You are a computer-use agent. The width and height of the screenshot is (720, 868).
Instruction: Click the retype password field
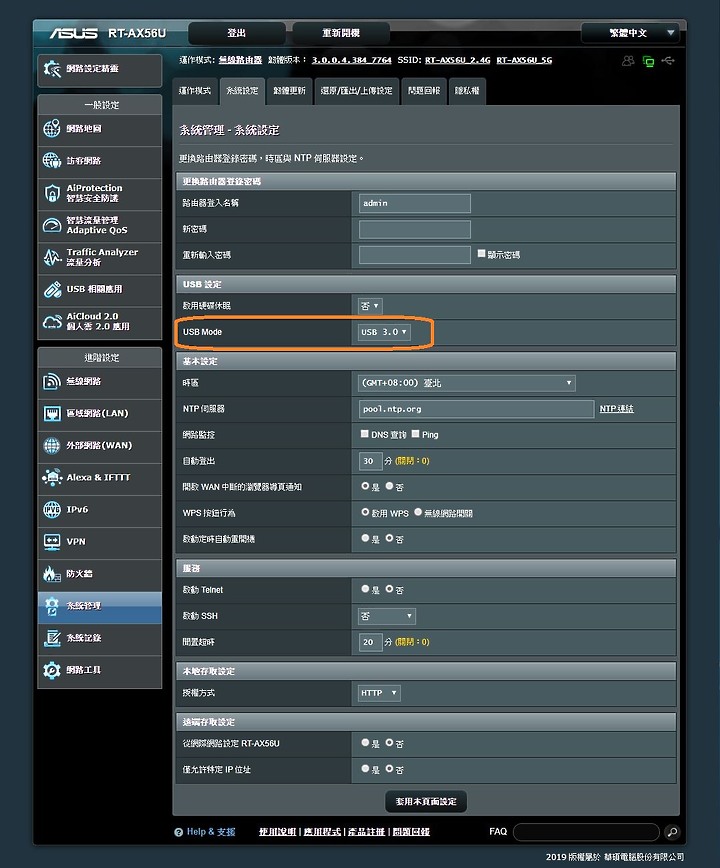pyautogui.click(x=415, y=255)
